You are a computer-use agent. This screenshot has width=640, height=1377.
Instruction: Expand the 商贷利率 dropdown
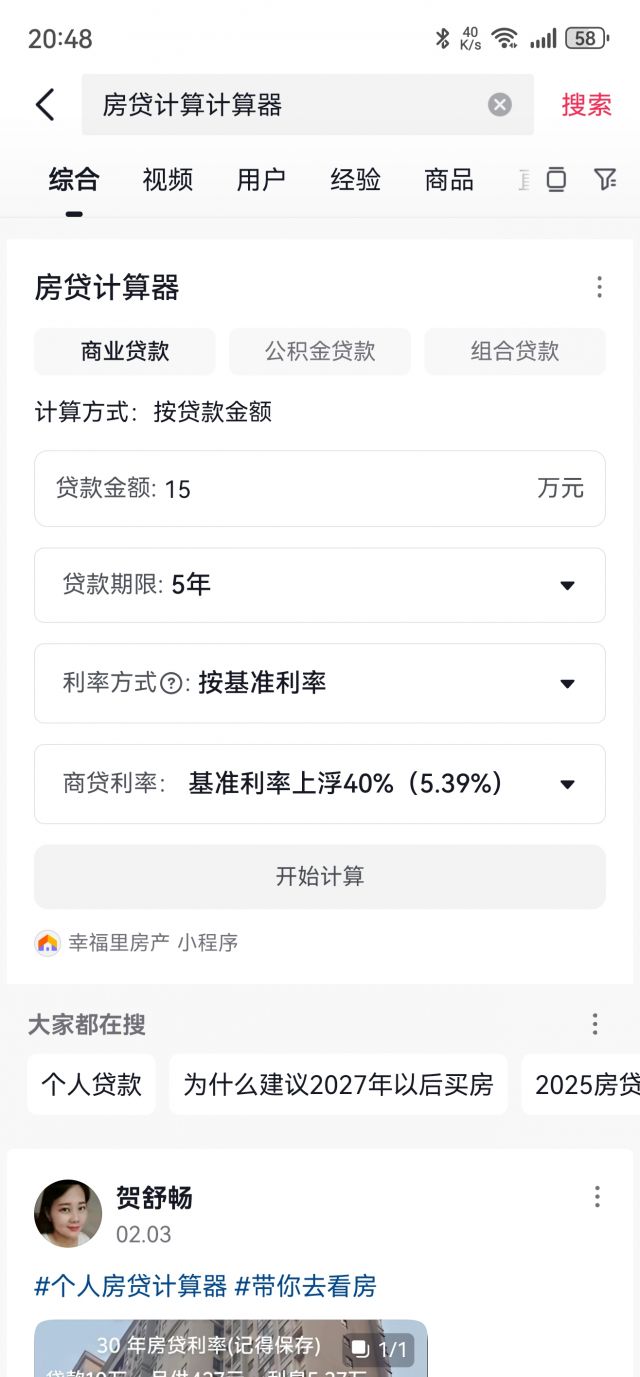tap(567, 784)
